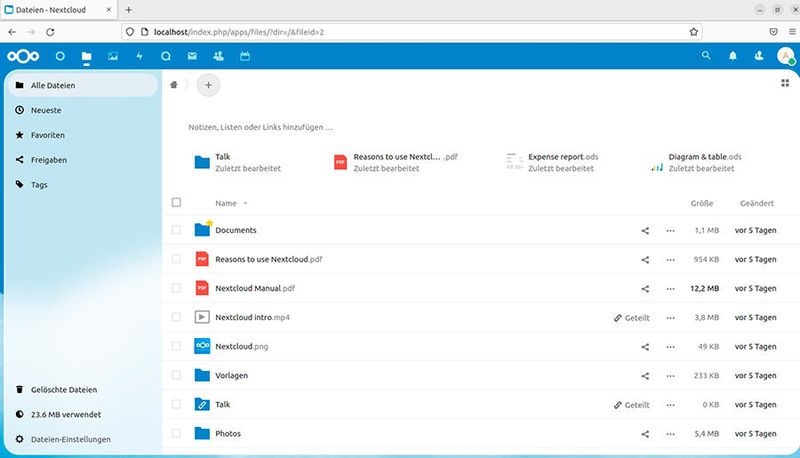
Task: Tick checkbox for Vorlagen folder
Action: [177, 375]
